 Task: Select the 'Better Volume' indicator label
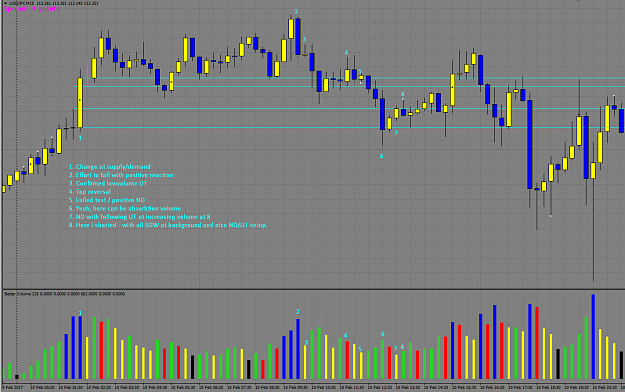(x=19, y=294)
